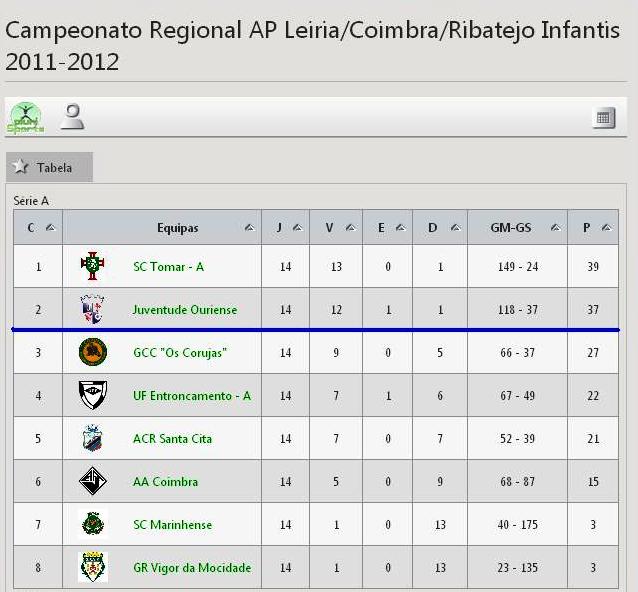Click the Juventude Ouriense club crest
638x592 pixels.
pos(93,309)
